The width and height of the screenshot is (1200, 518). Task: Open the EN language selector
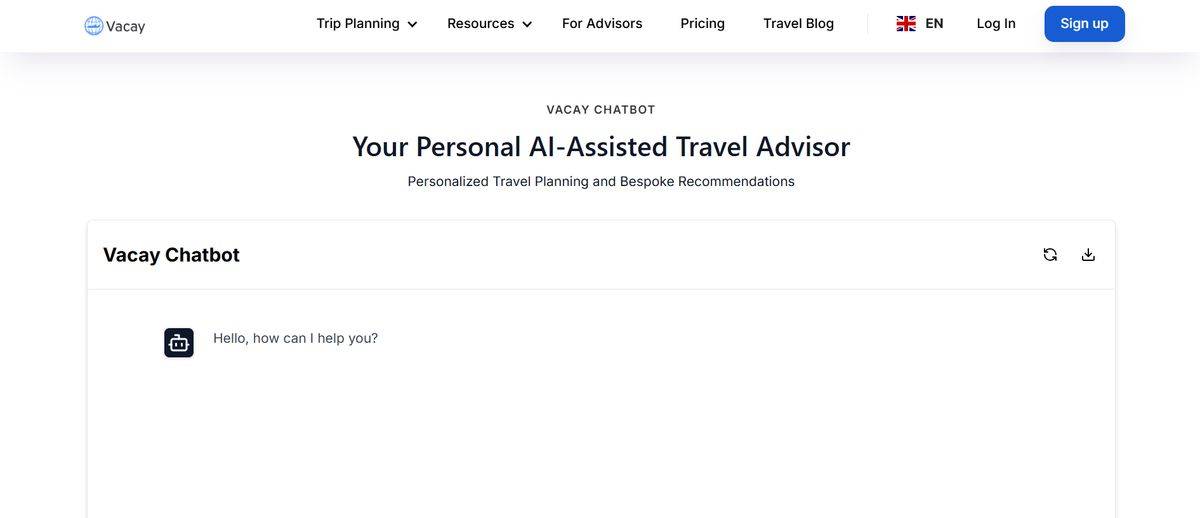pos(934,23)
